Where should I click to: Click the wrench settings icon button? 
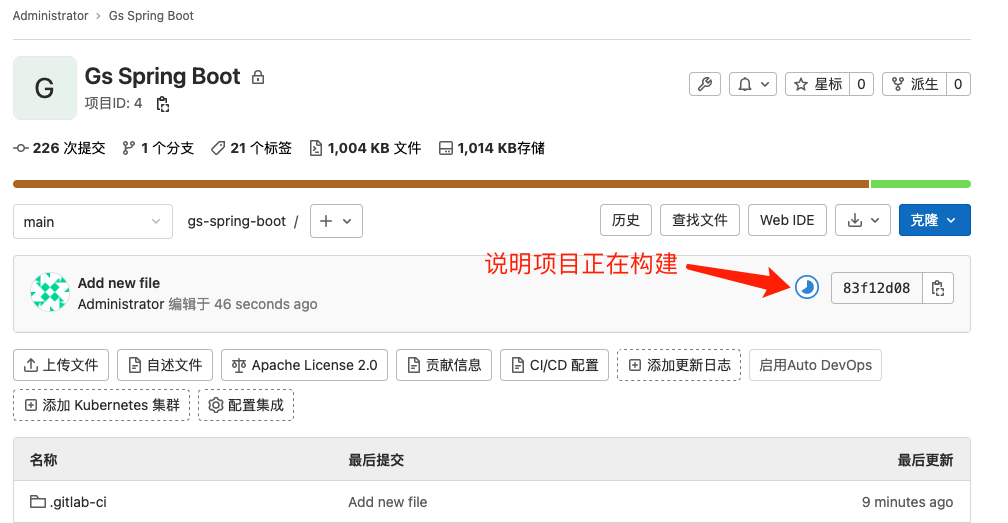pyautogui.click(x=705, y=84)
